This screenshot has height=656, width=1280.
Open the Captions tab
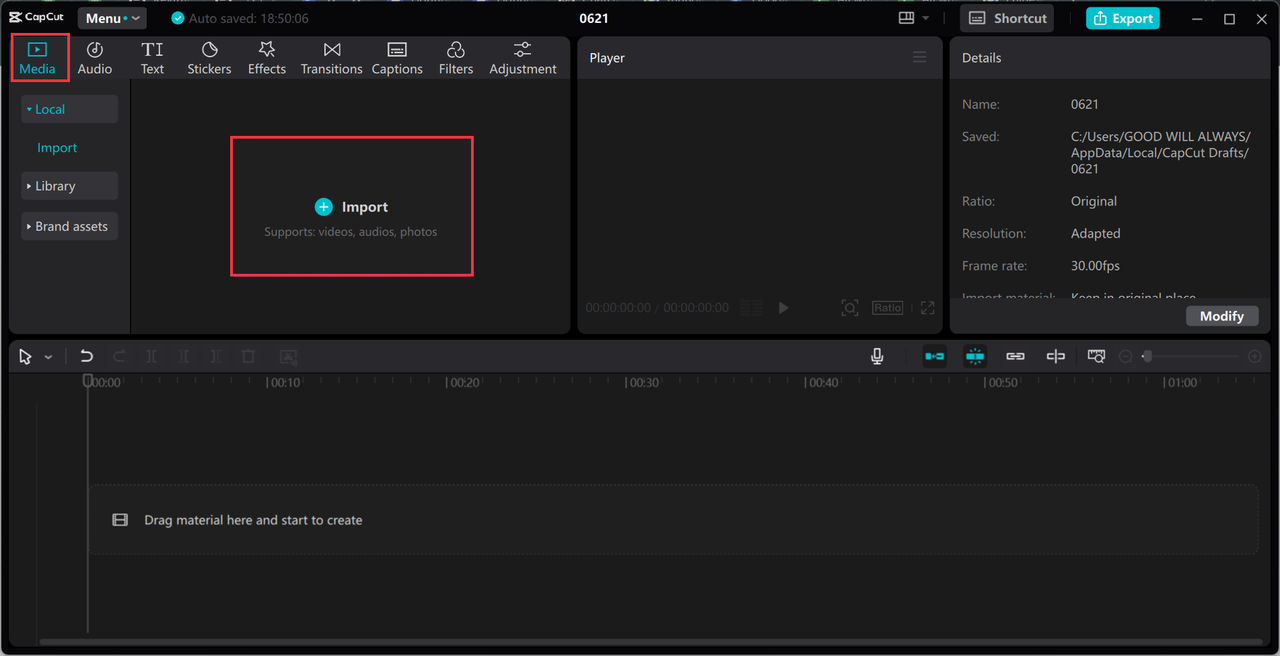397,58
